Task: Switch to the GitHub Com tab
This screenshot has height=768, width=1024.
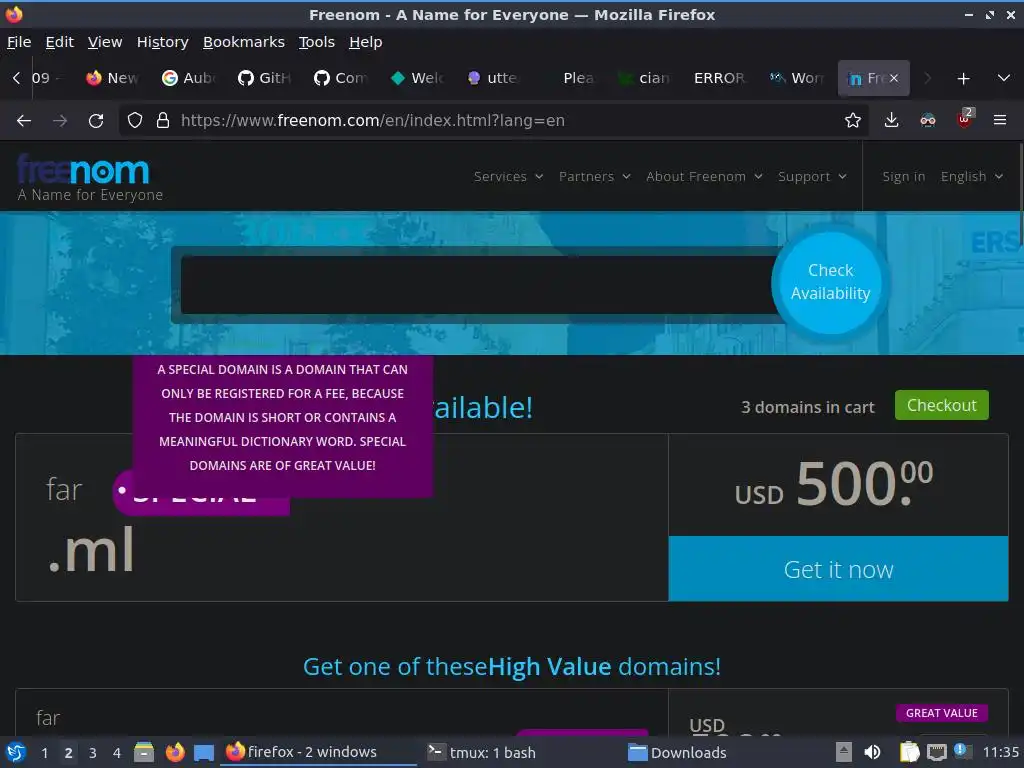Action: click(x=341, y=78)
